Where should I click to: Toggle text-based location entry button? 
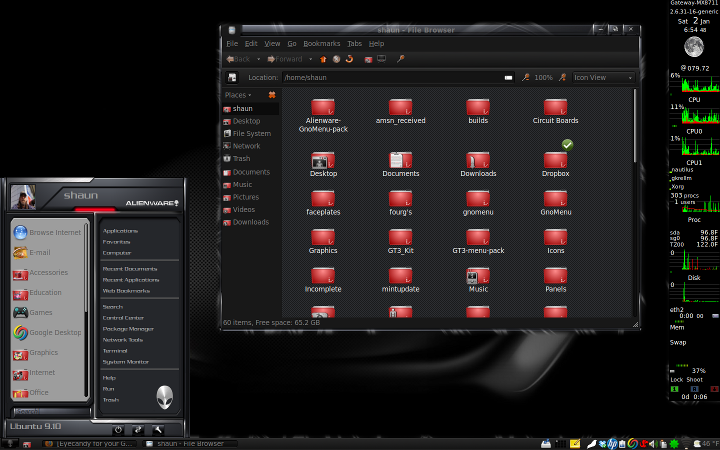(232, 78)
